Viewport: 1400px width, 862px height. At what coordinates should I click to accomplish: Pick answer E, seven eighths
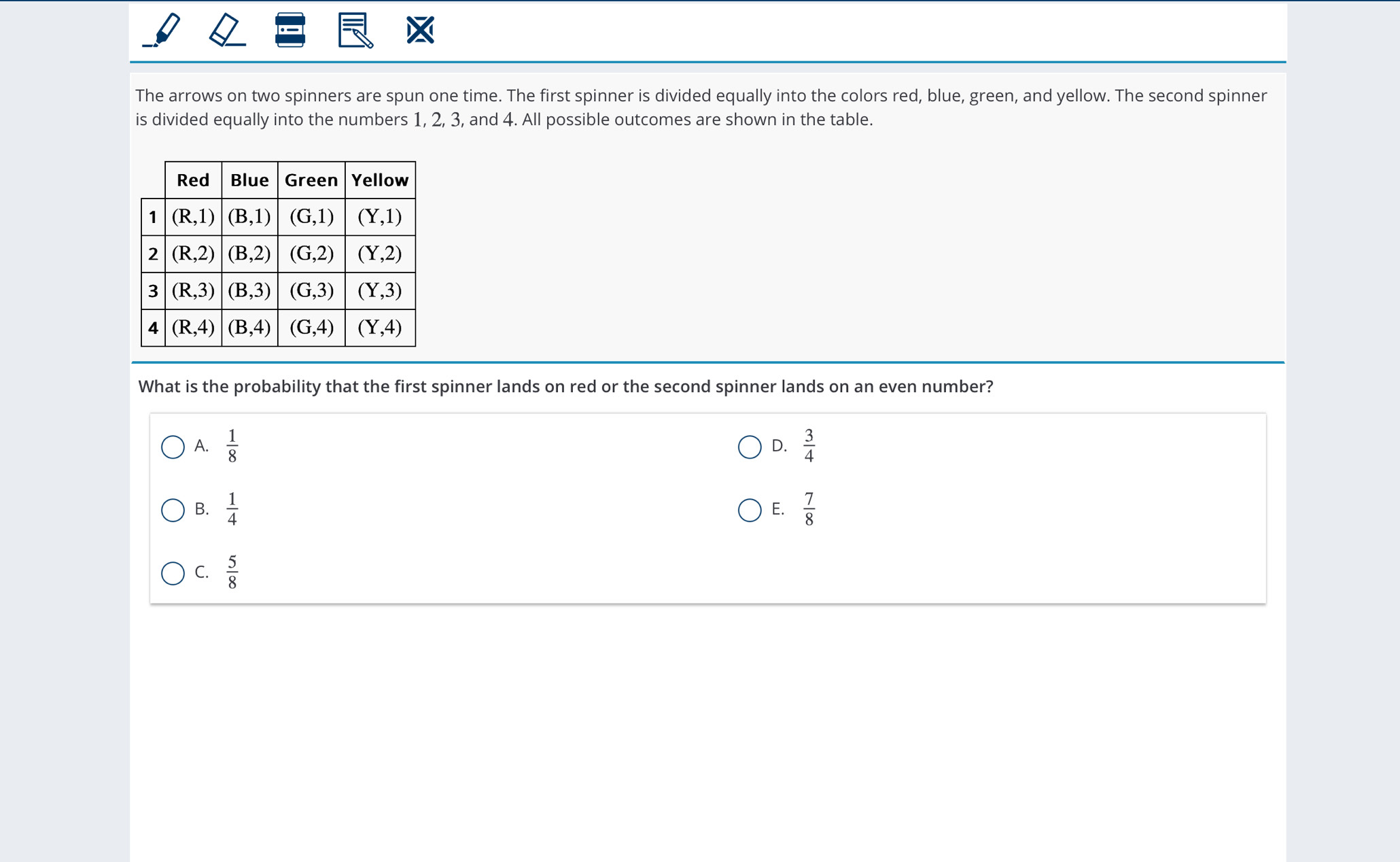(750, 510)
